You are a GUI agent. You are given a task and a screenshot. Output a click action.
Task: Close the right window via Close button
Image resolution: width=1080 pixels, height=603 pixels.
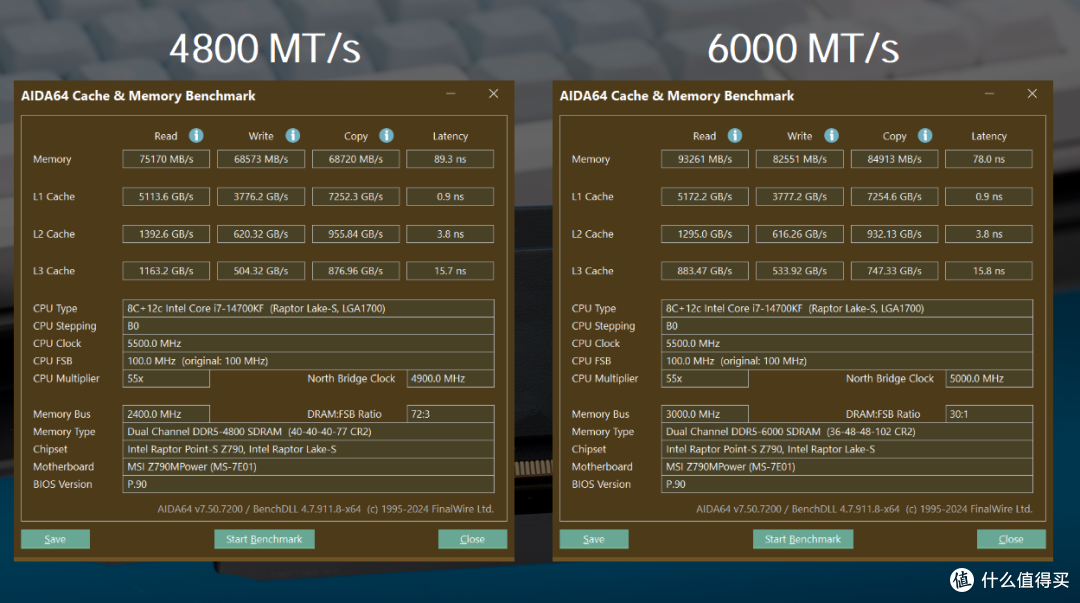click(1011, 539)
